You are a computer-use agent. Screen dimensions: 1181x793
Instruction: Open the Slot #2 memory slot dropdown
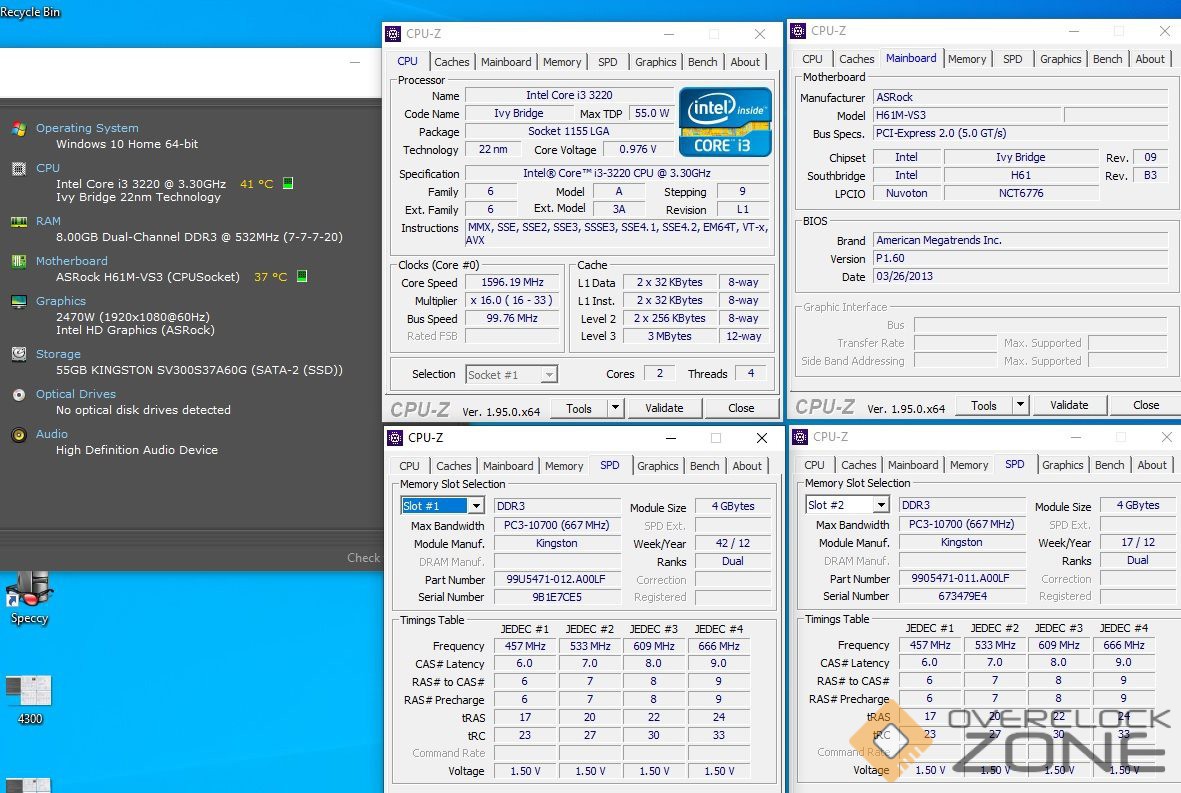click(x=880, y=505)
